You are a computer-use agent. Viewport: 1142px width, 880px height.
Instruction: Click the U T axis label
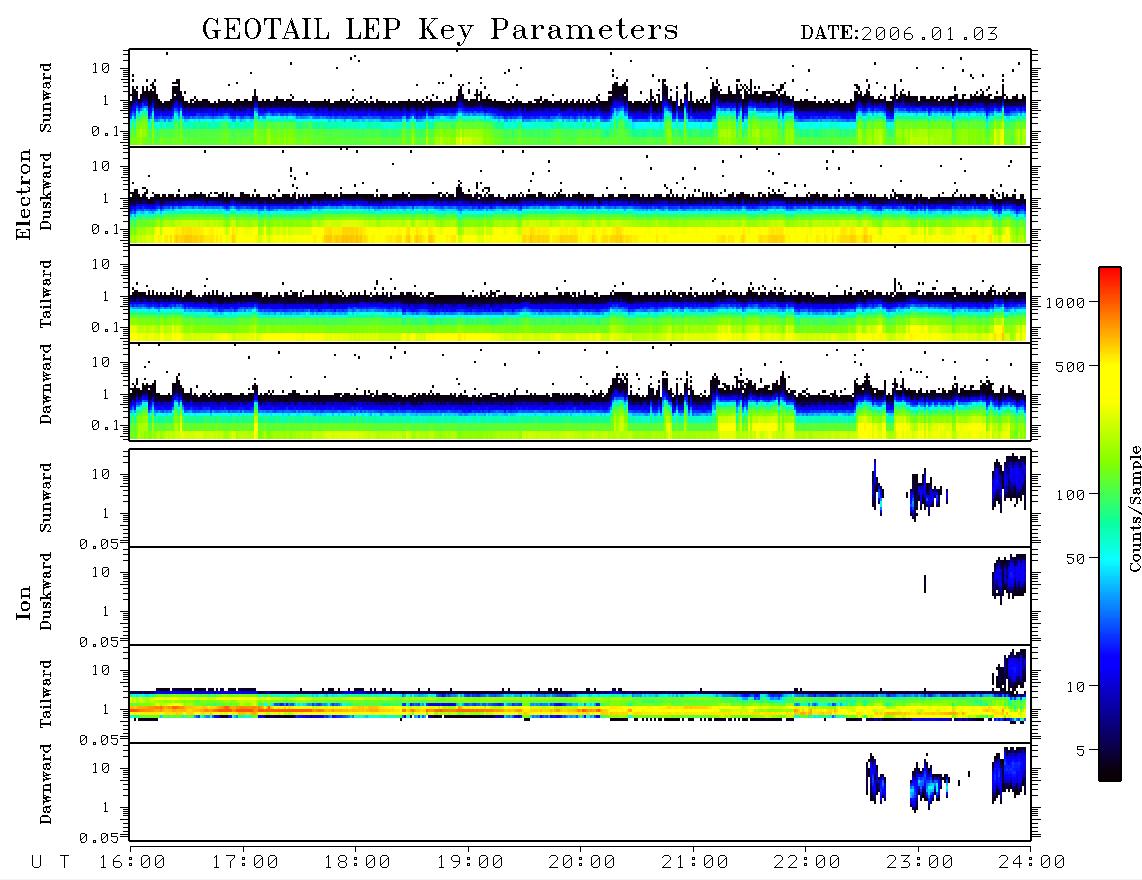tap(51, 862)
